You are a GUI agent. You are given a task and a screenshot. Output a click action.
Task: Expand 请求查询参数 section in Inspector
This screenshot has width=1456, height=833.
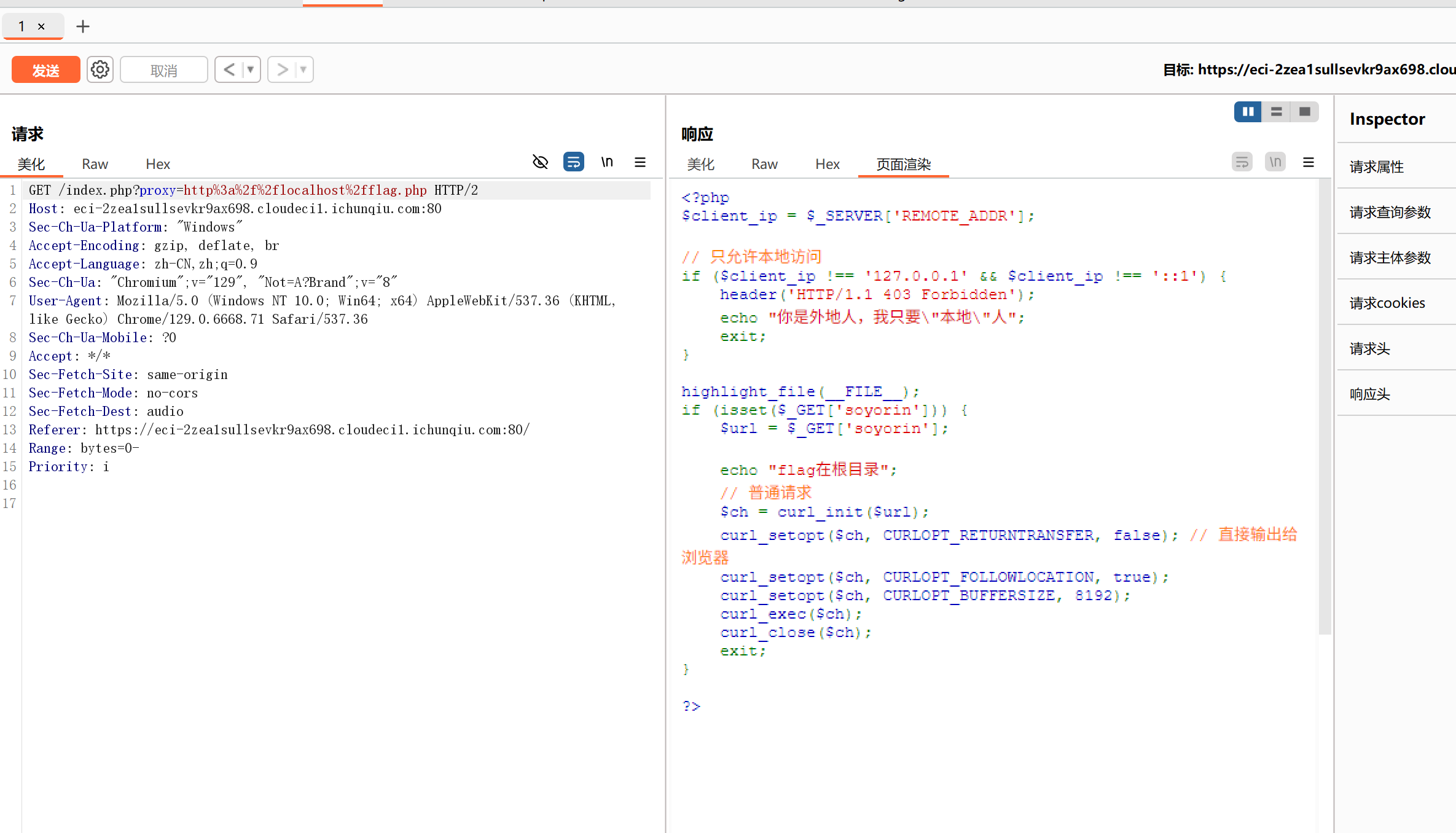coord(1390,212)
